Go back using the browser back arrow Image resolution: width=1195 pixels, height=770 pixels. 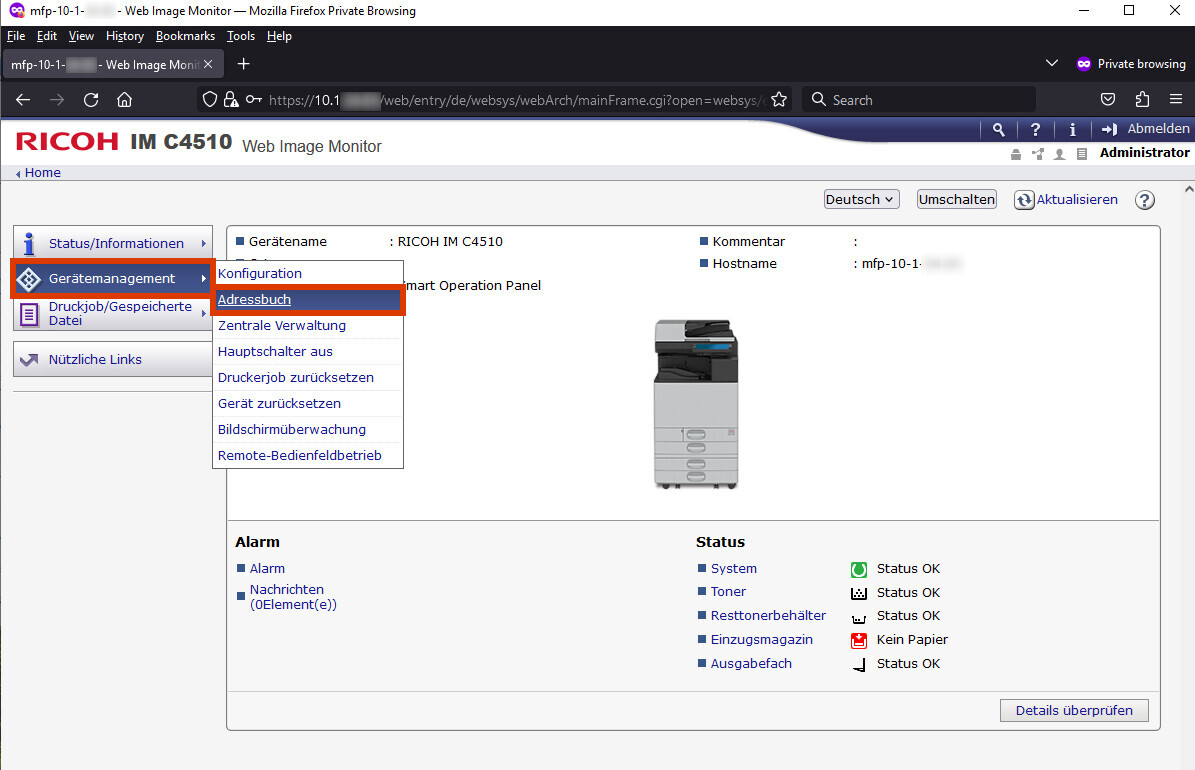(x=23, y=100)
